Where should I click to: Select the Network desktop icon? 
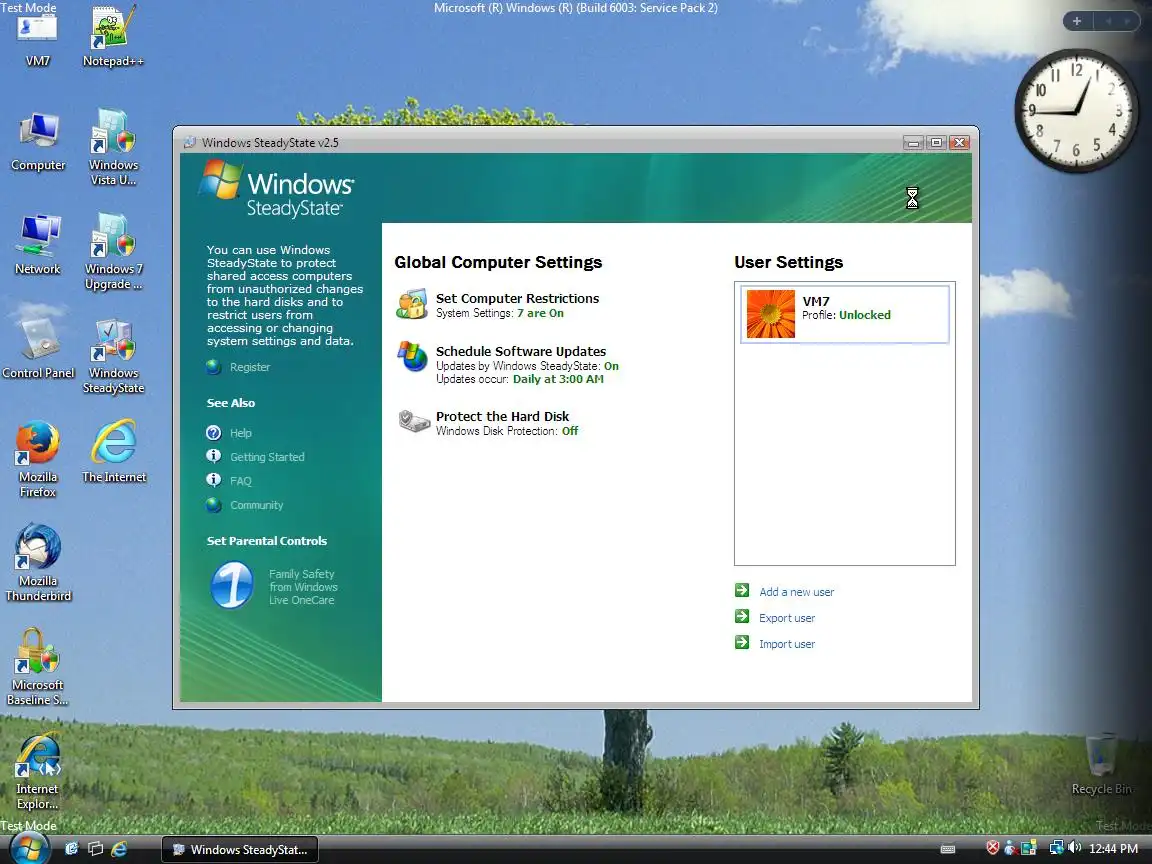(37, 245)
